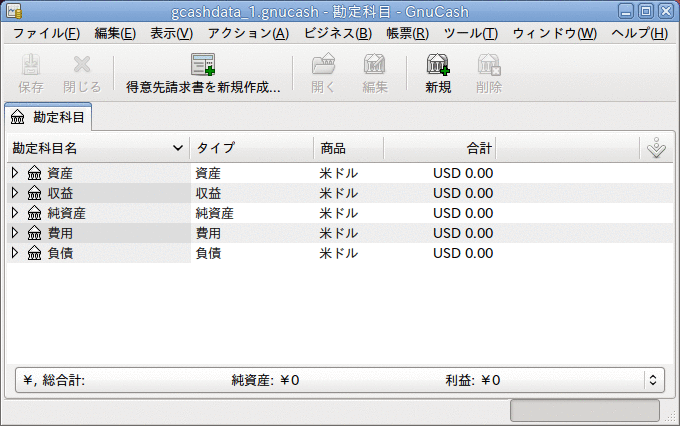Click the 保存 (Save) toolbar icon
The height and width of the screenshot is (426, 680).
pyautogui.click(x=31, y=65)
